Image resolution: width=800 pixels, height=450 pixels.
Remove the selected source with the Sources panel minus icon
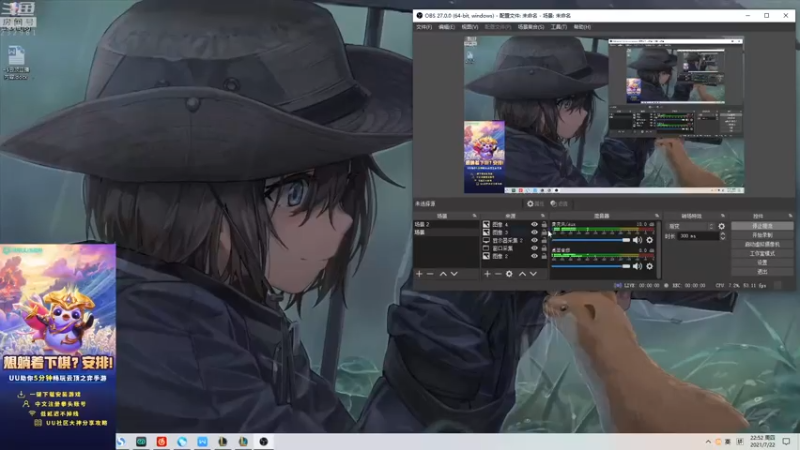pyautogui.click(x=498, y=274)
